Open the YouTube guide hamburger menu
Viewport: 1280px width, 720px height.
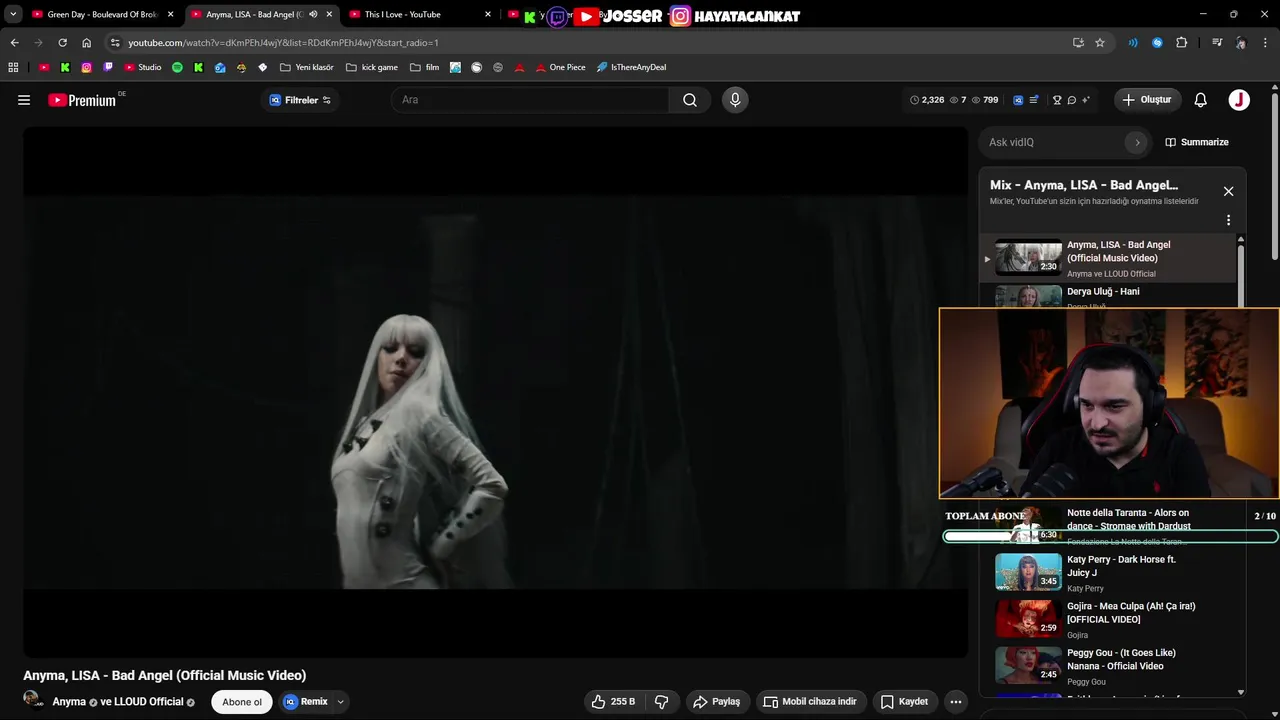tap(24, 100)
